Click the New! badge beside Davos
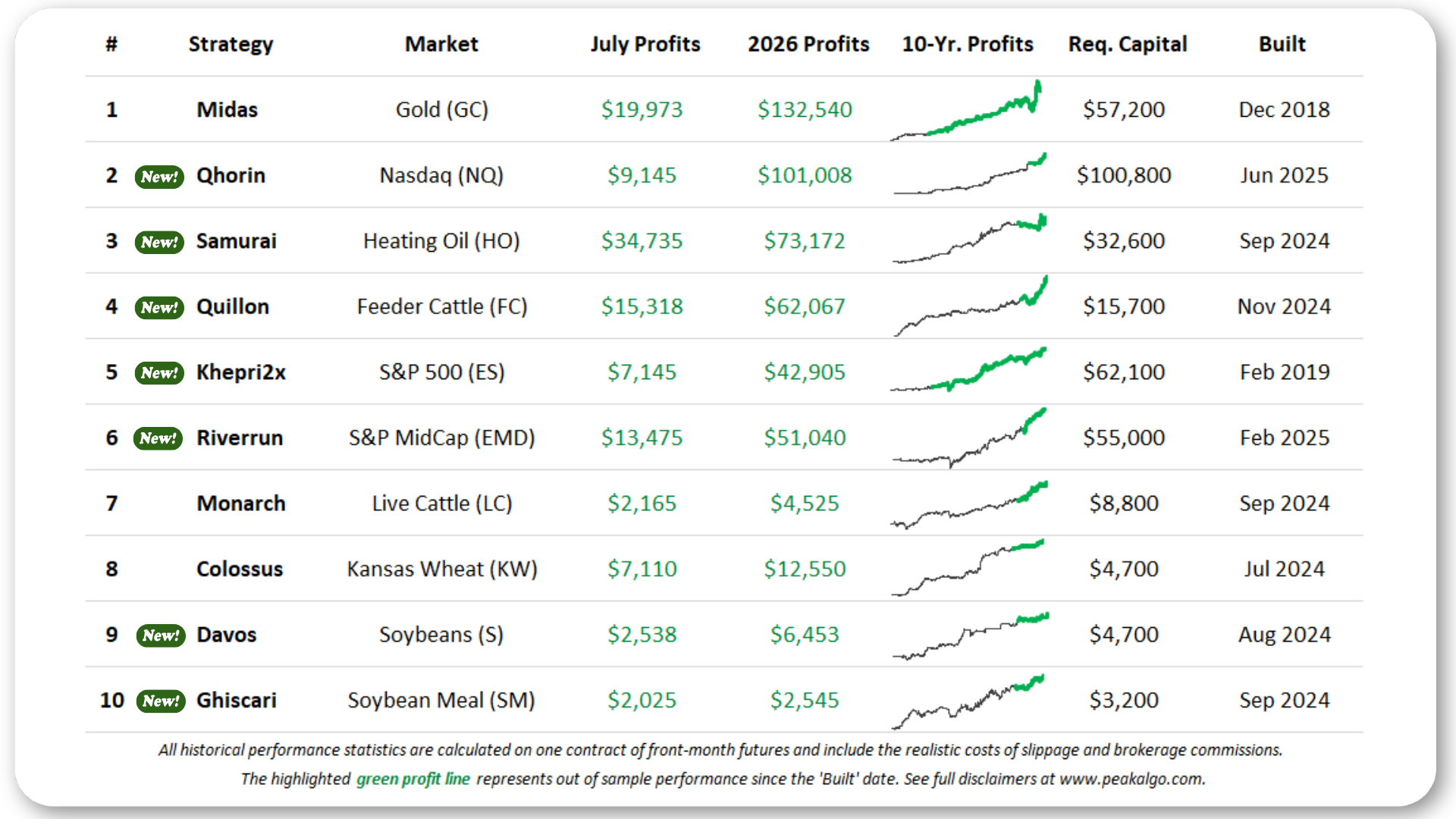The height and width of the screenshot is (819, 1456). [161, 635]
